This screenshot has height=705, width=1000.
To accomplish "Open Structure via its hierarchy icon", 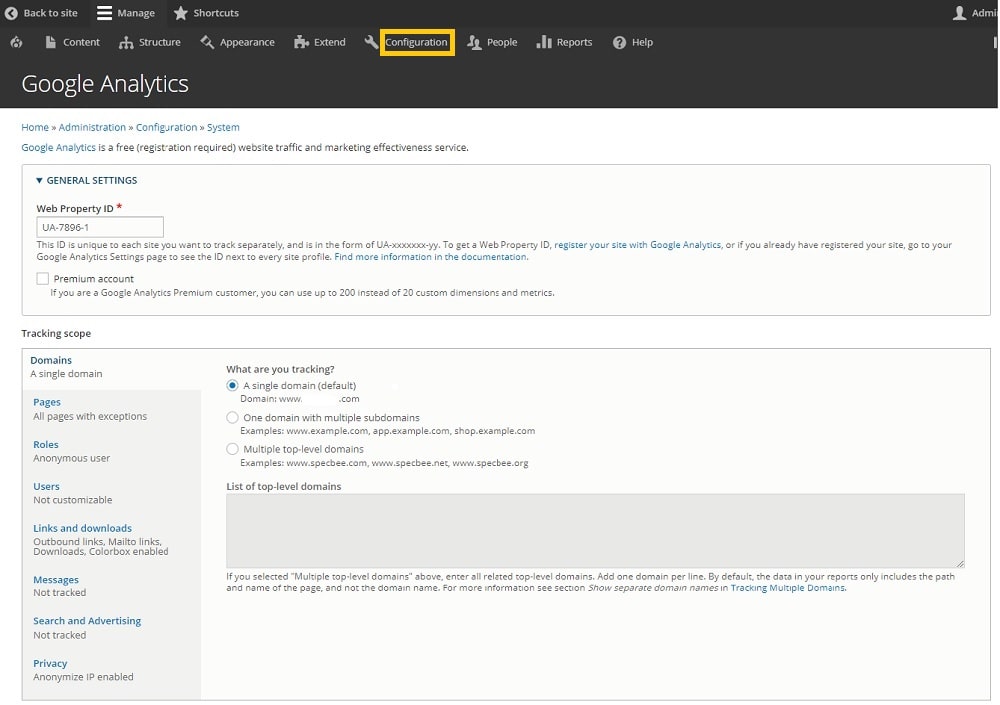I will [126, 42].
